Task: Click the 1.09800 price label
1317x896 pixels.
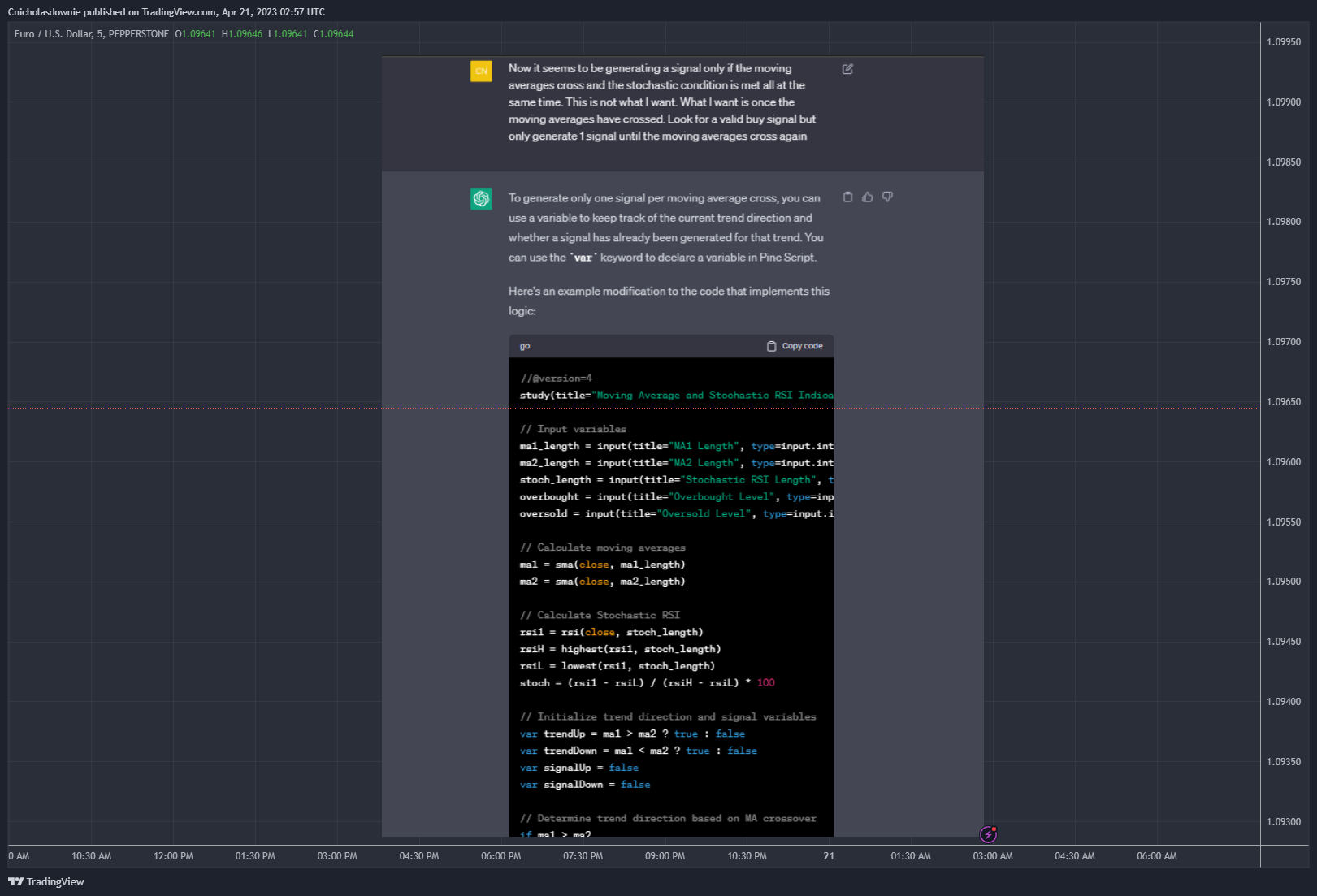Action: point(1284,222)
